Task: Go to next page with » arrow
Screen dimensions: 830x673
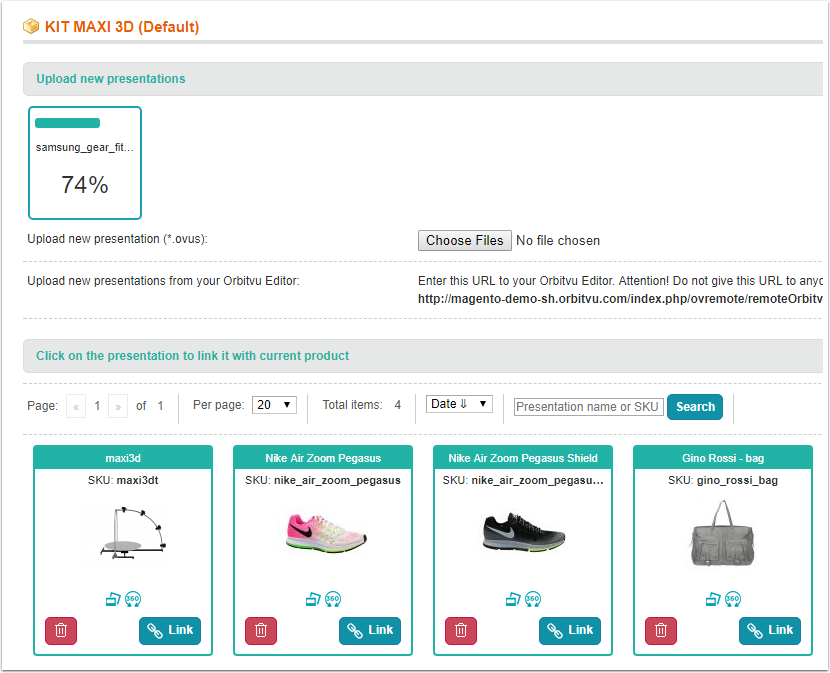Action: click(118, 406)
